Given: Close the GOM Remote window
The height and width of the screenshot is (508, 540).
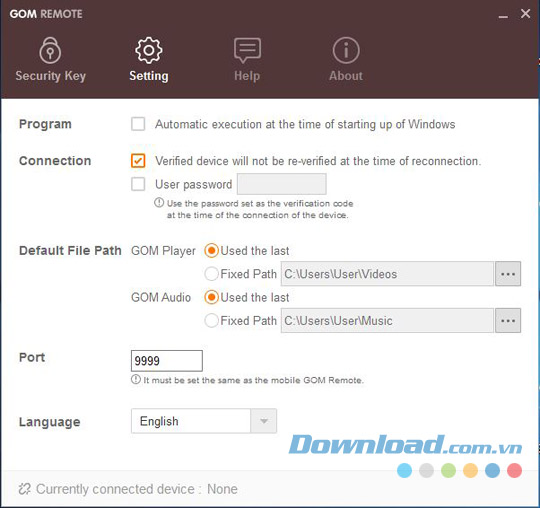Looking at the screenshot, I should coord(525,14).
